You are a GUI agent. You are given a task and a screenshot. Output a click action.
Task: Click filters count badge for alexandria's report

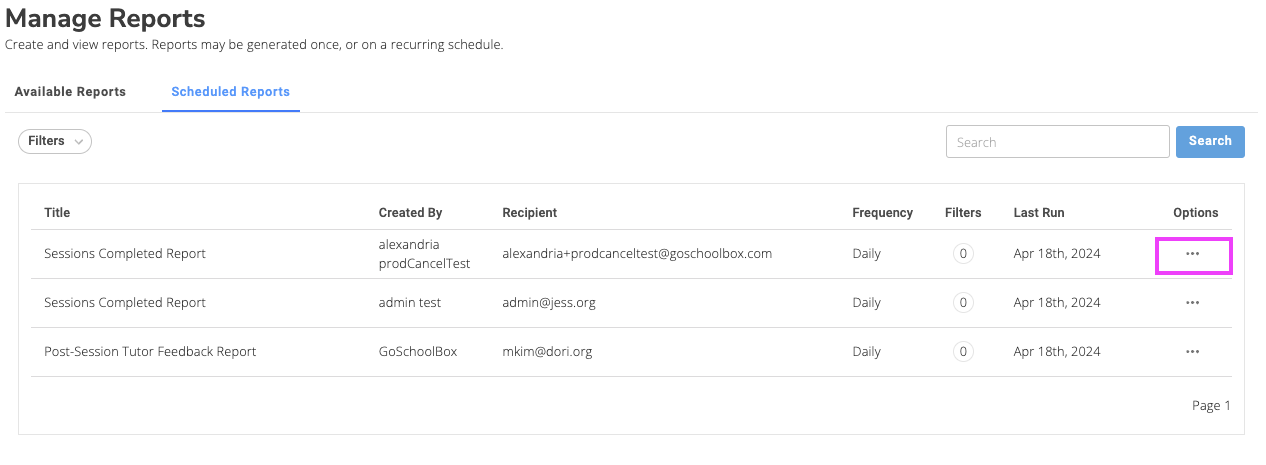[x=963, y=254]
